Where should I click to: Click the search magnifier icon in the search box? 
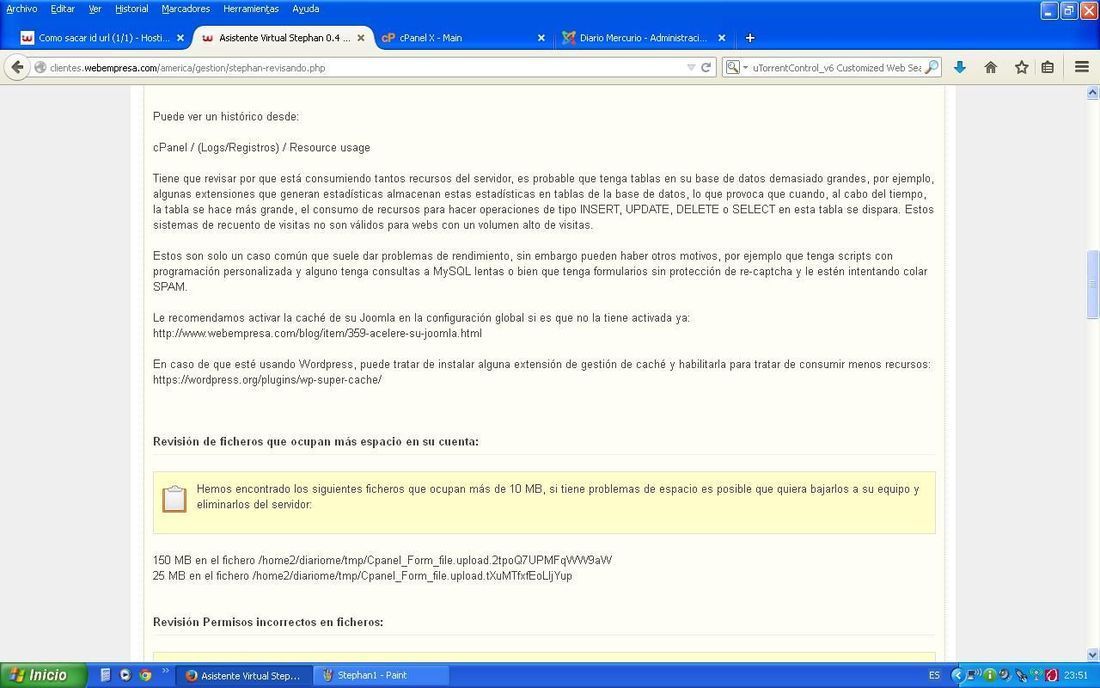(x=932, y=67)
